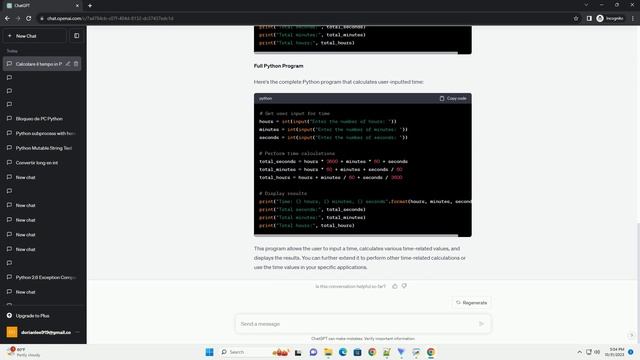Give thumbs down to the conversation
This screenshot has width=640, height=360.
coord(404,286)
